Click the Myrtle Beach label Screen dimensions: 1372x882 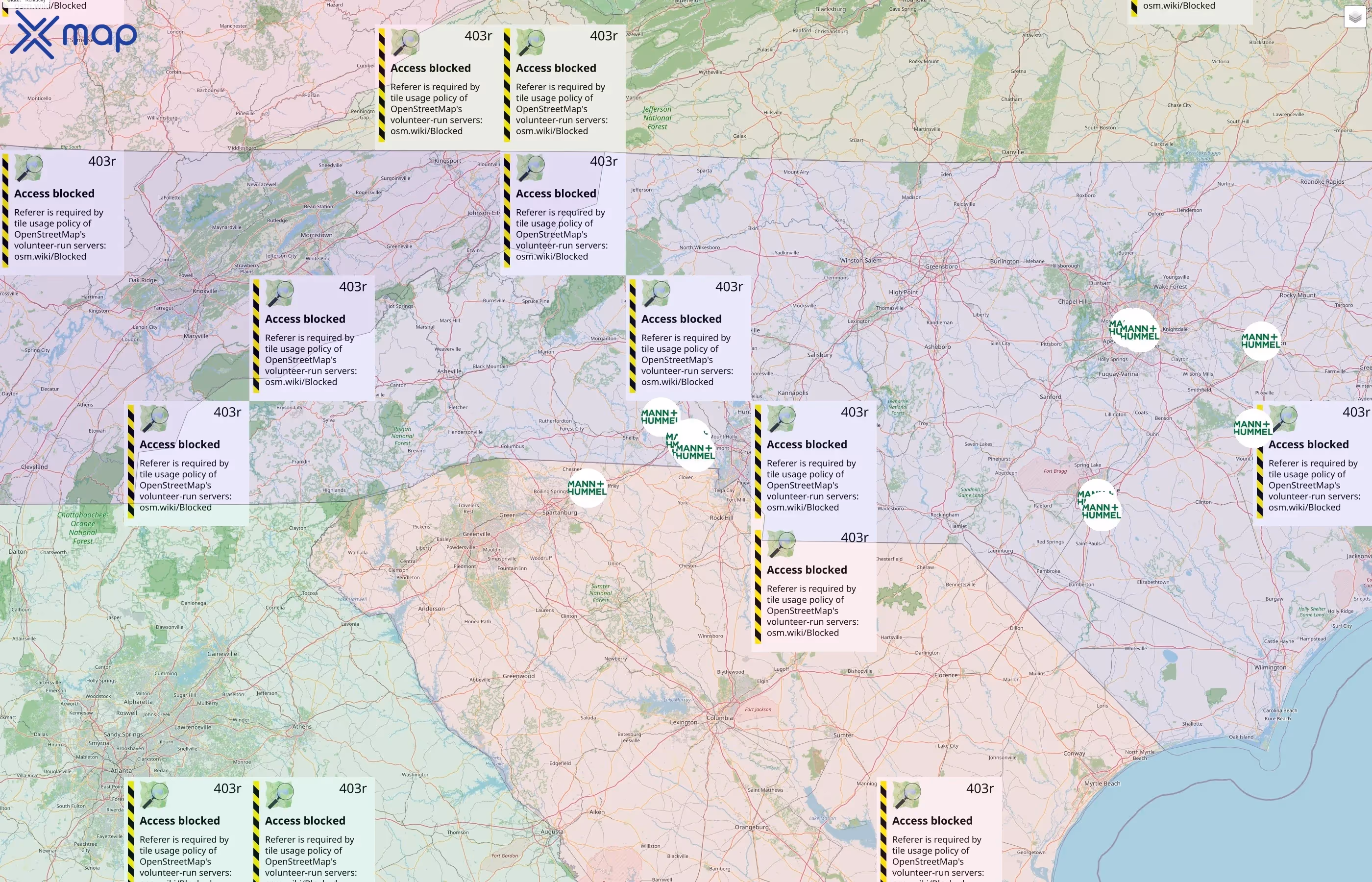[x=1102, y=784]
